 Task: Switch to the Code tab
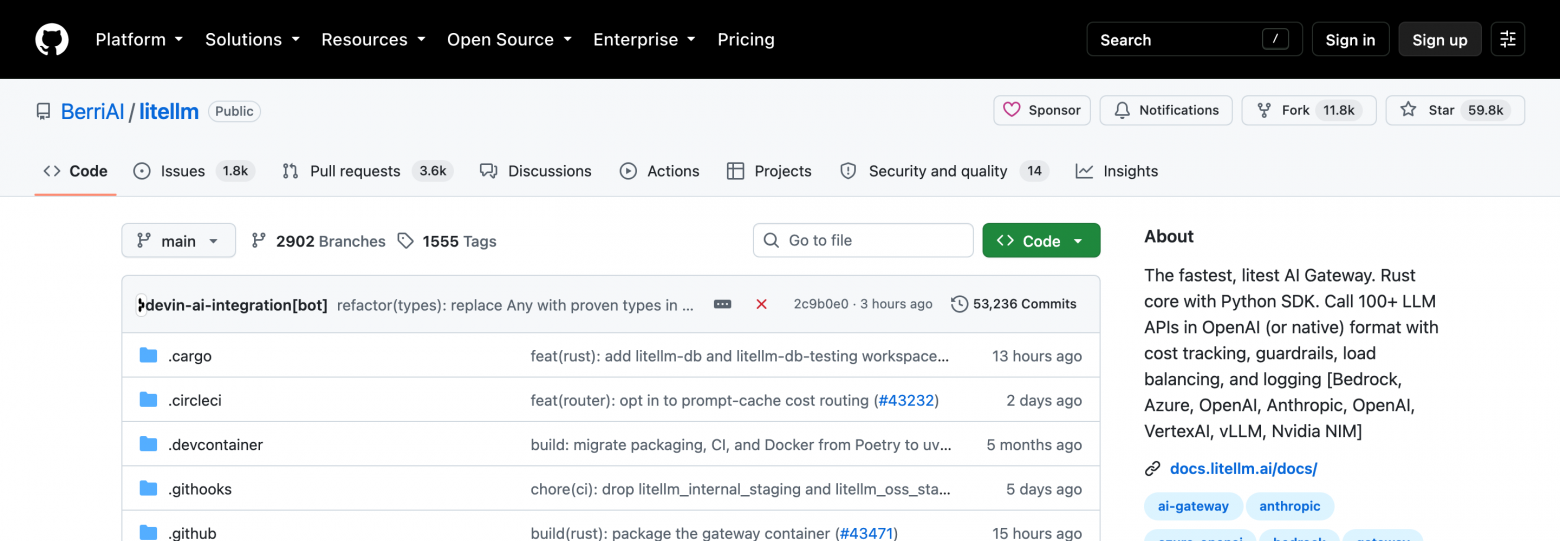click(x=75, y=171)
